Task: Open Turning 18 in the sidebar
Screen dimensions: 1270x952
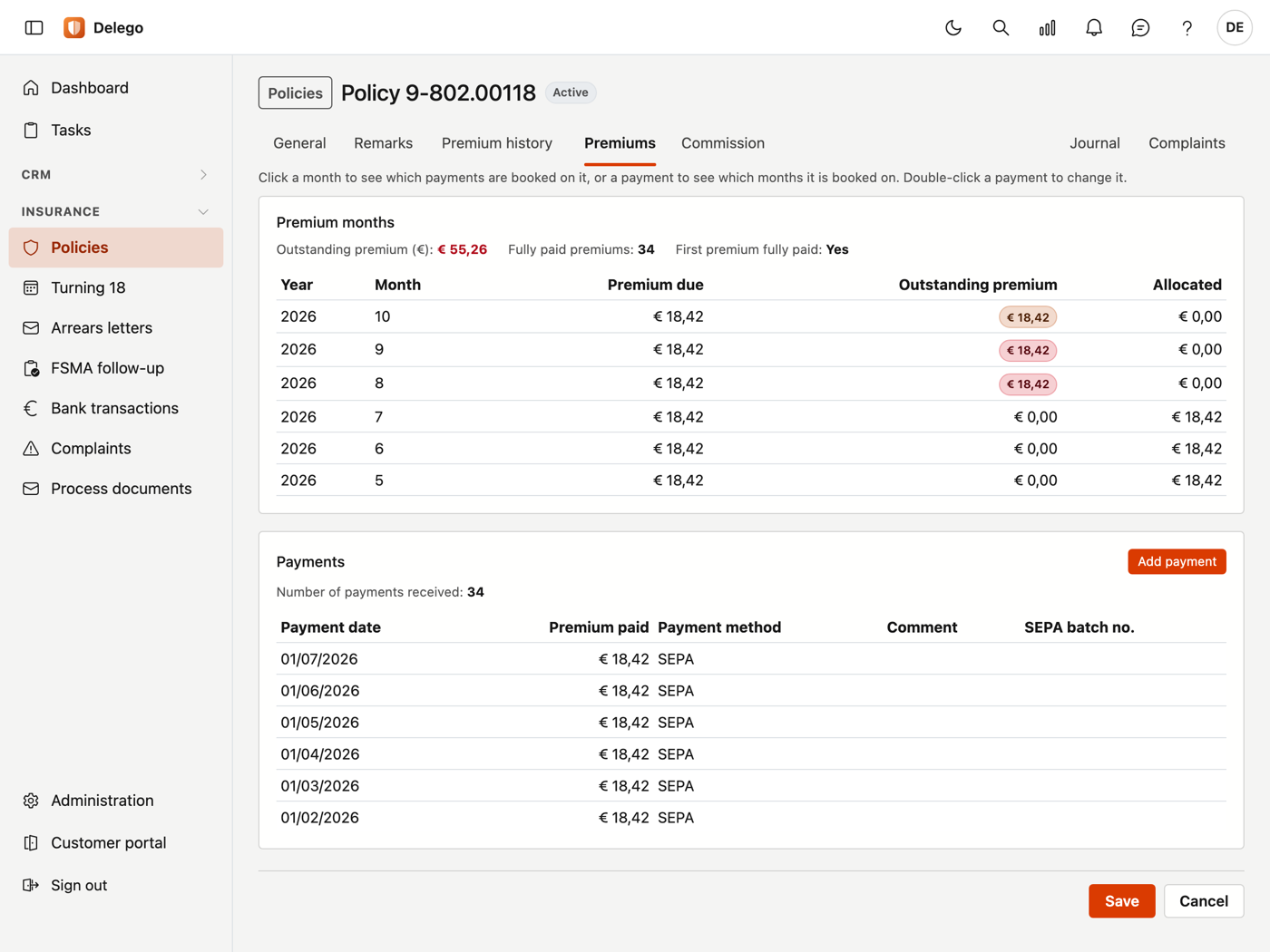Action: pyautogui.click(x=116, y=287)
